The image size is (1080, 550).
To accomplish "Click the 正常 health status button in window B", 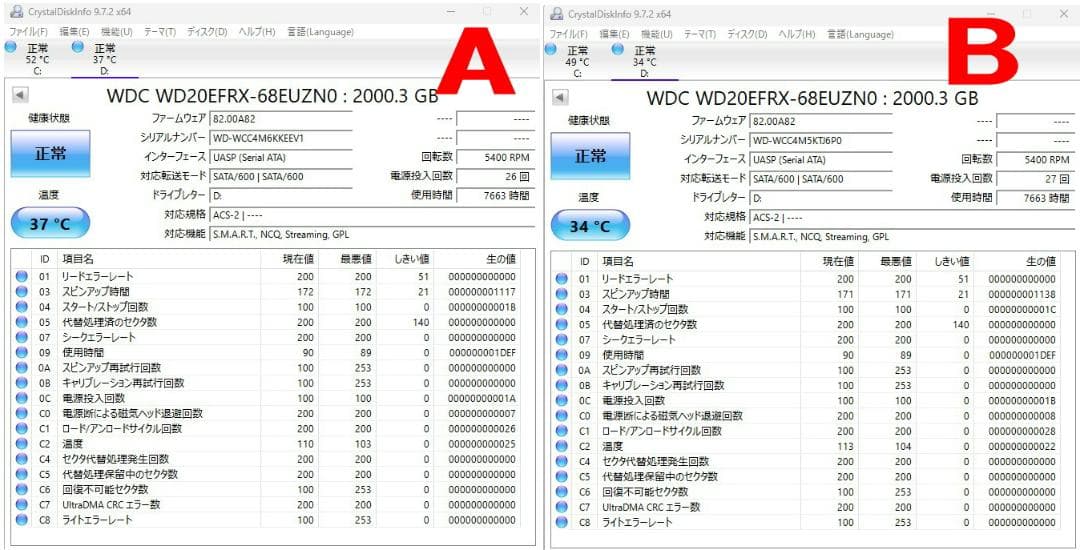I will (590, 156).
